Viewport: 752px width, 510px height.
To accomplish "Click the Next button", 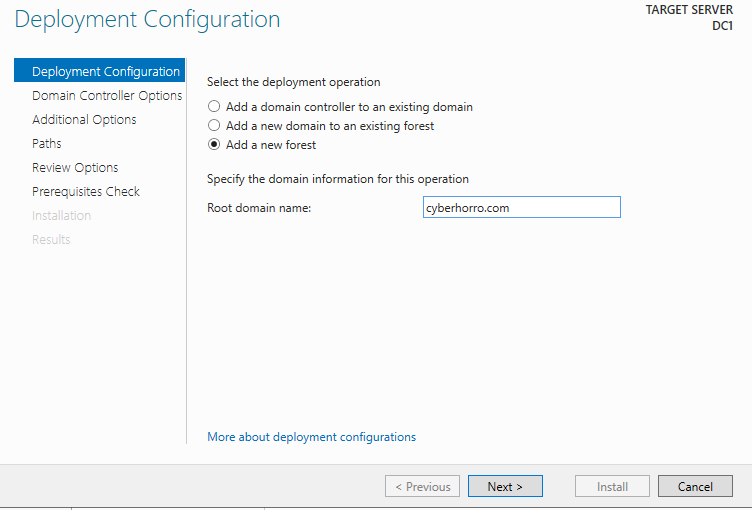I will point(505,487).
